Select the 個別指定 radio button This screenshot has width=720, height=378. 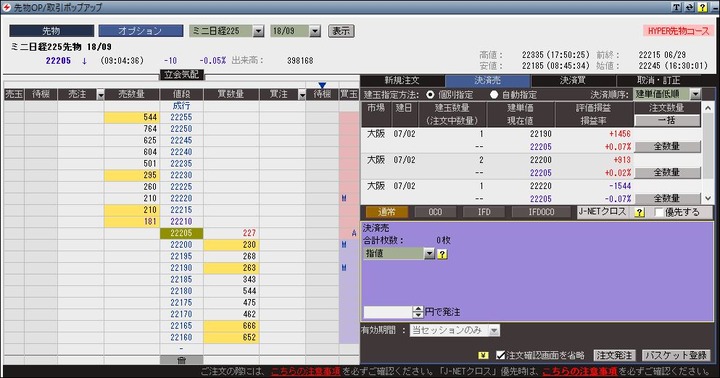pos(430,95)
